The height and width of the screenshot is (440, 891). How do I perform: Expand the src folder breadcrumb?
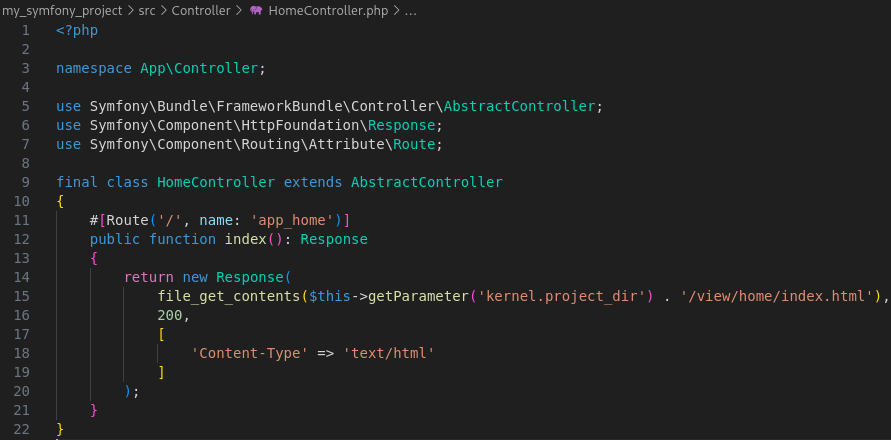click(x=146, y=10)
